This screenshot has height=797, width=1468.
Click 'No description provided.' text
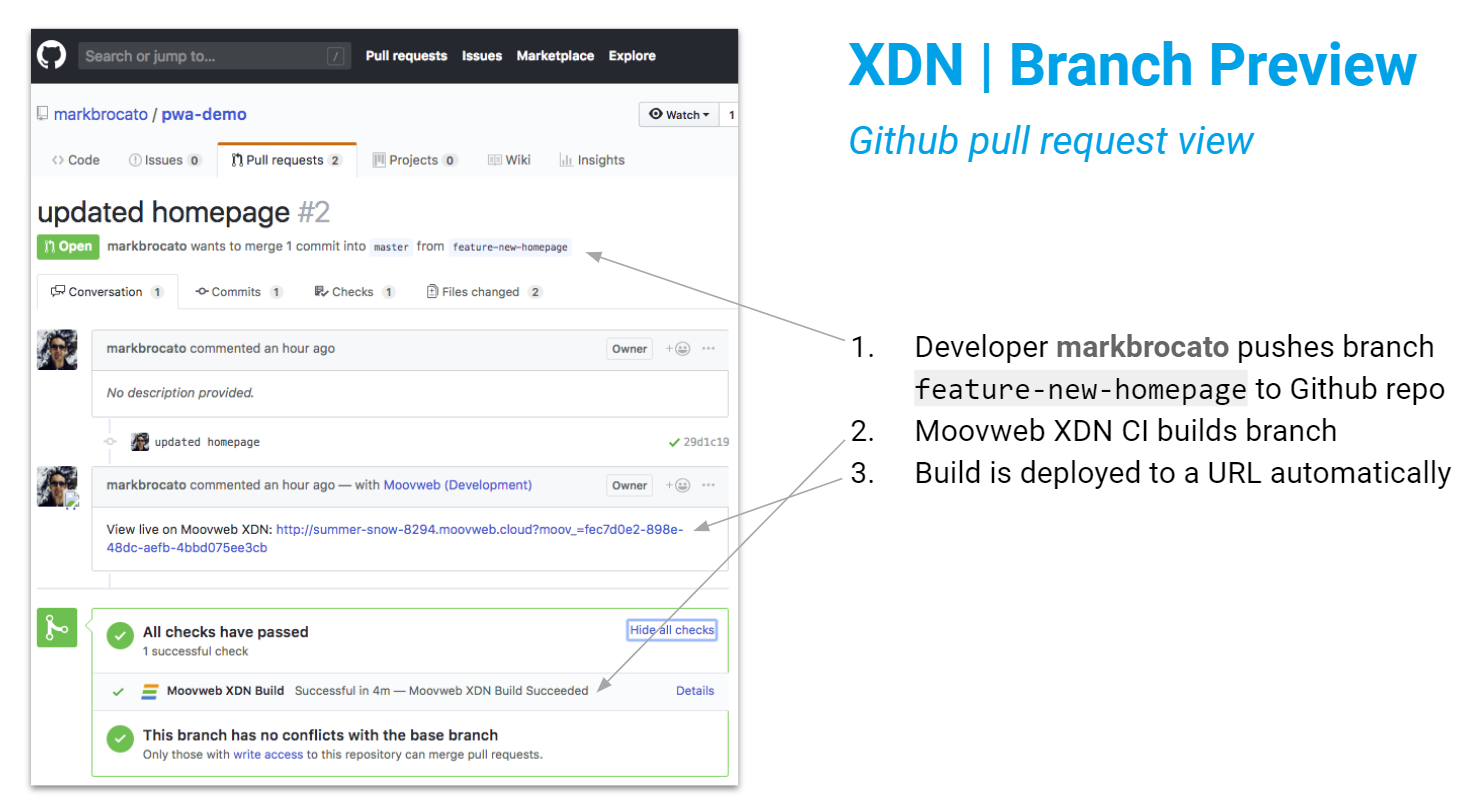tap(180, 393)
